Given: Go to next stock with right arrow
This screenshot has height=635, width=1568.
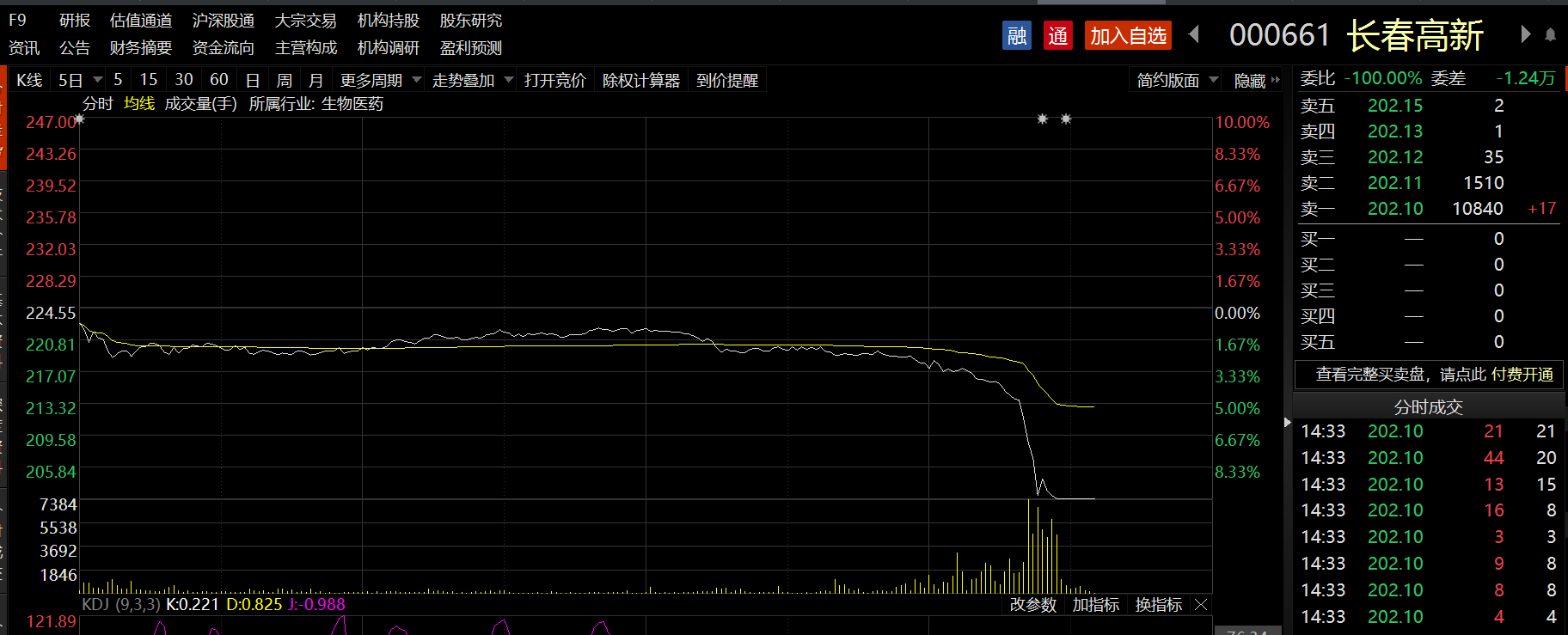Looking at the screenshot, I should click(x=1525, y=34).
